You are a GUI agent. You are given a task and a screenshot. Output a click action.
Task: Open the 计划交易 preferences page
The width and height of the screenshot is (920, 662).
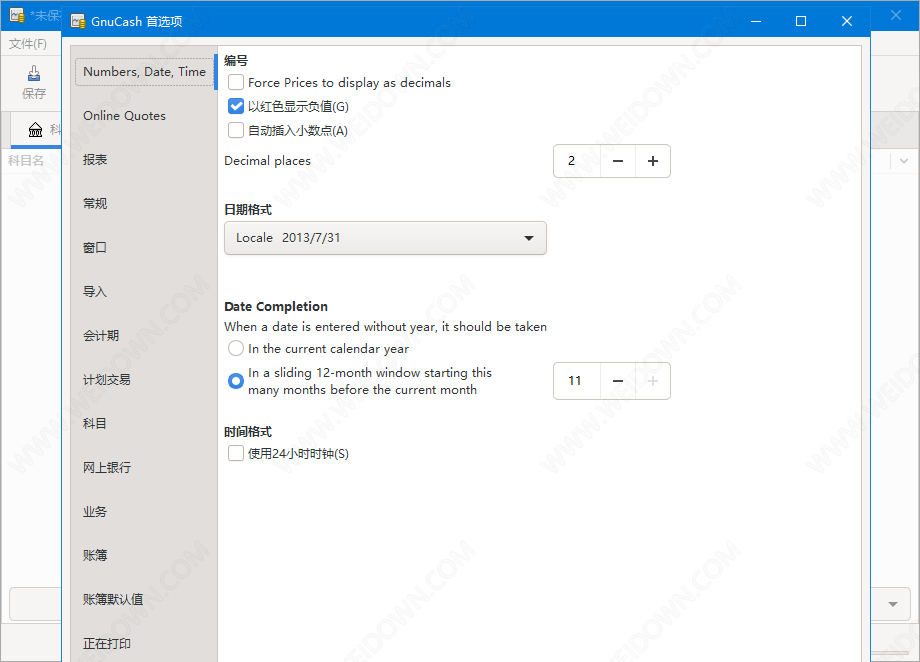pyautogui.click(x=107, y=380)
